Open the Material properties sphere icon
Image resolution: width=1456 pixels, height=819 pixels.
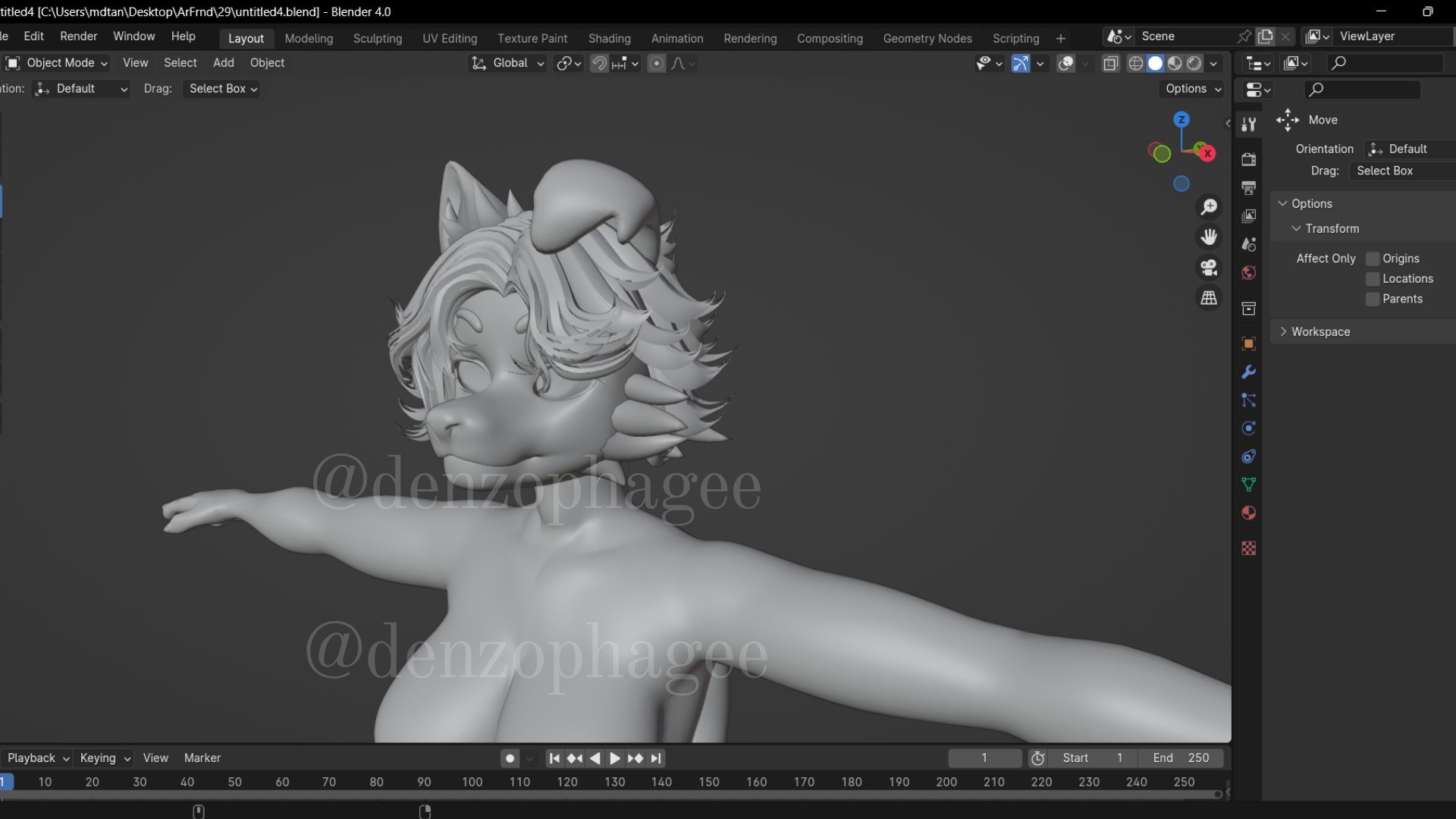pyautogui.click(x=1248, y=513)
